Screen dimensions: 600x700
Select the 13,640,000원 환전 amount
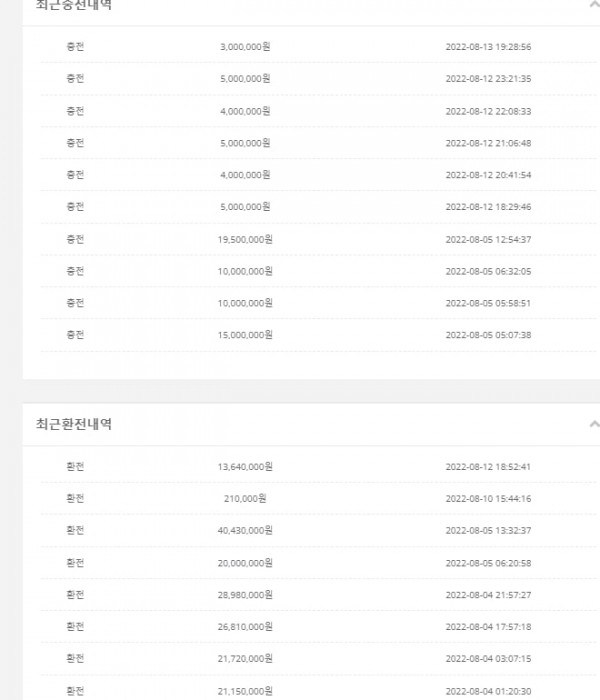pyautogui.click(x=245, y=466)
